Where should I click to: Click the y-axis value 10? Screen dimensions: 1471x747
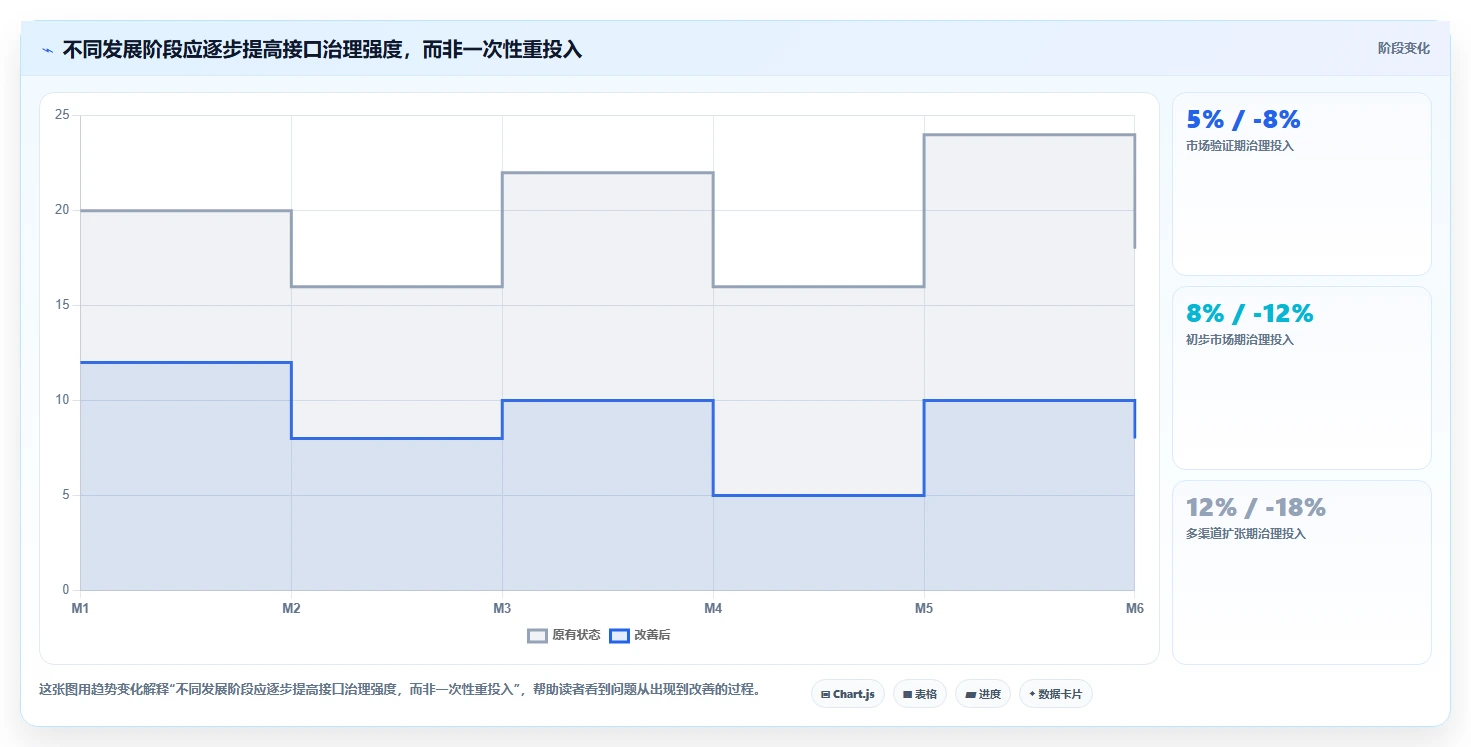coord(62,400)
